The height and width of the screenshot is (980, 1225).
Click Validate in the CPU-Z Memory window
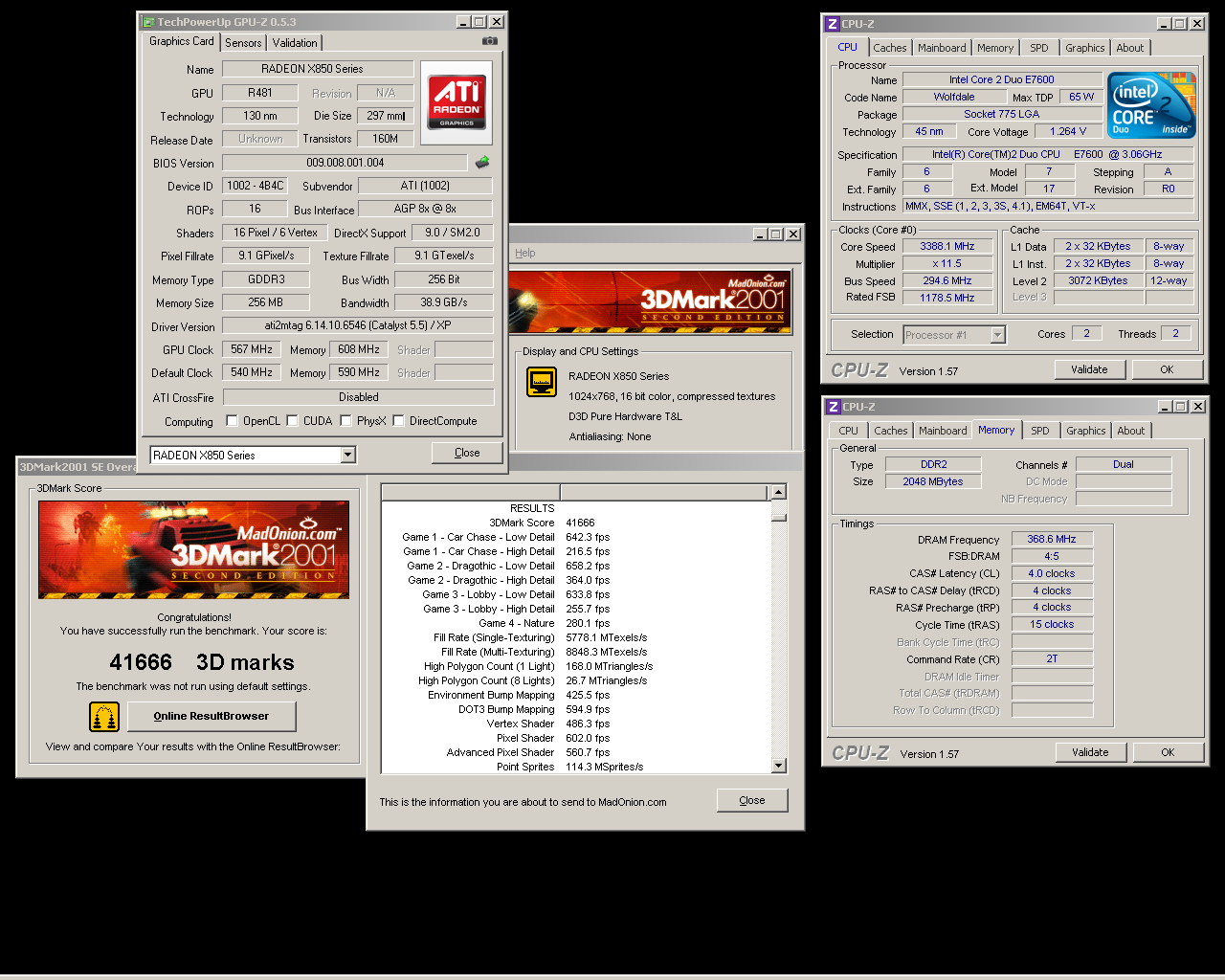click(1090, 752)
